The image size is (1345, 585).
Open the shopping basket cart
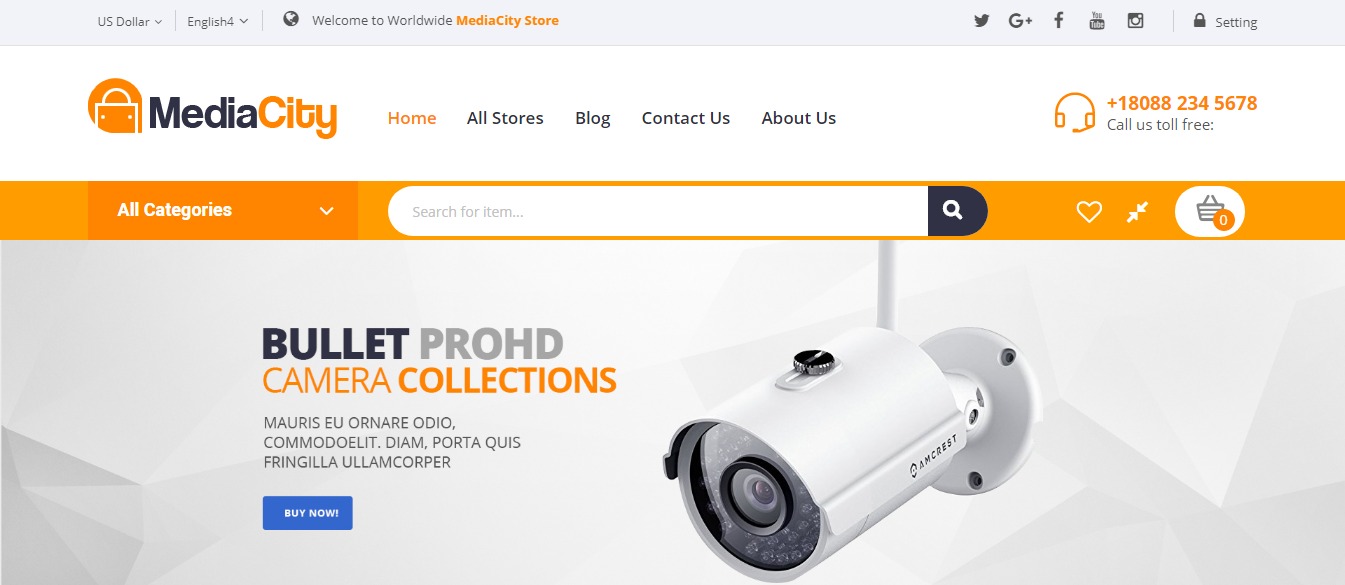pos(1210,211)
